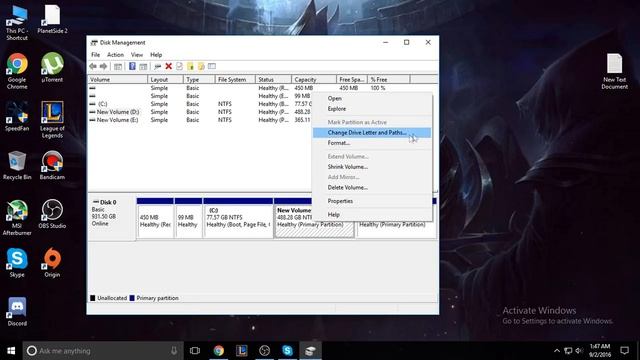
Task: Click the Capacity column header
Action: 314,80
